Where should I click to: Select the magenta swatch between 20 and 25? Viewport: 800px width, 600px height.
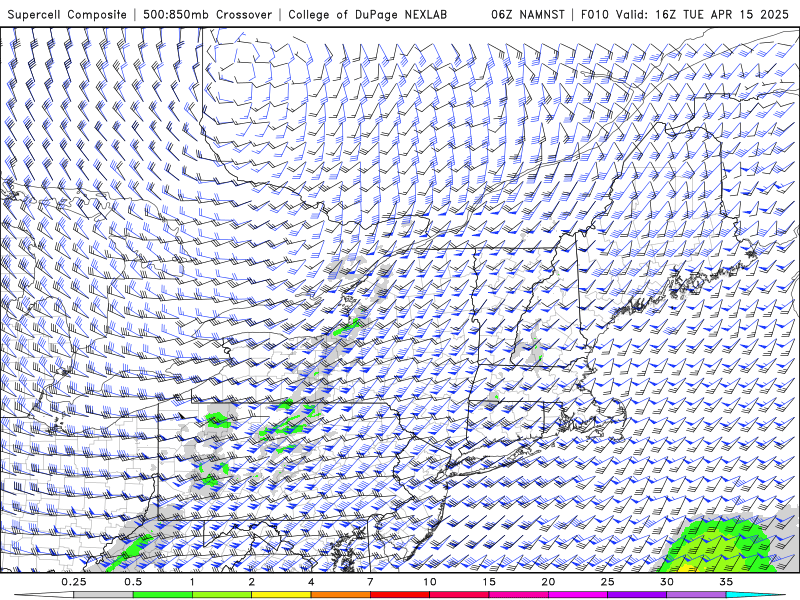(578, 595)
